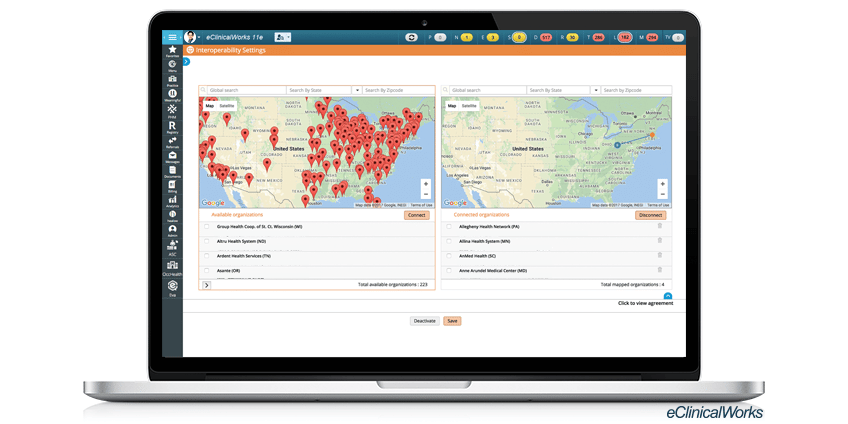Switch left map to Satellite view
Image resolution: width=848 pixels, height=424 pixels.
pos(227,106)
